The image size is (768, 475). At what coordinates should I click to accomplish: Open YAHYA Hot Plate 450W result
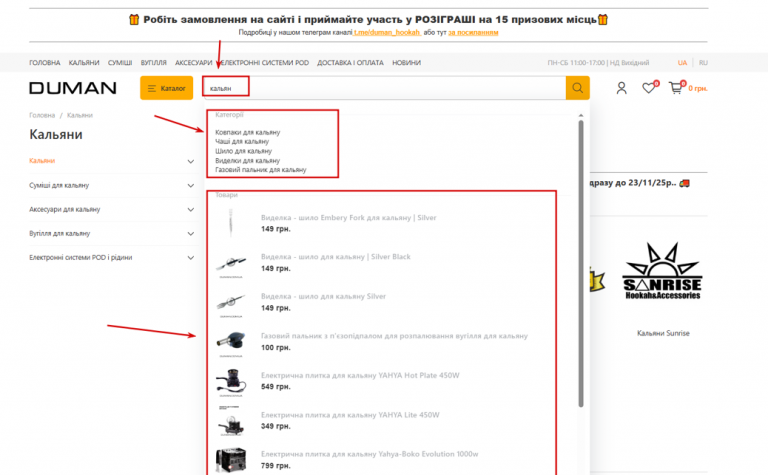(360, 376)
